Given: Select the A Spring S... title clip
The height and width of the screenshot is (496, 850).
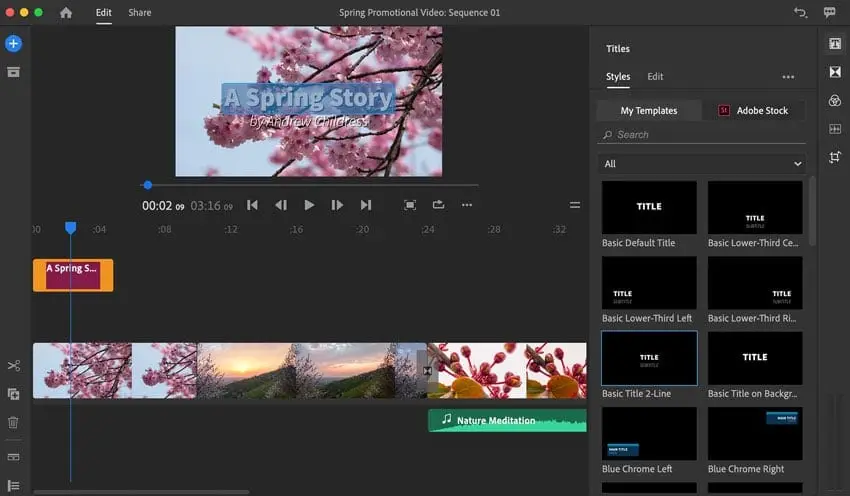Looking at the screenshot, I should click(73, 275).
